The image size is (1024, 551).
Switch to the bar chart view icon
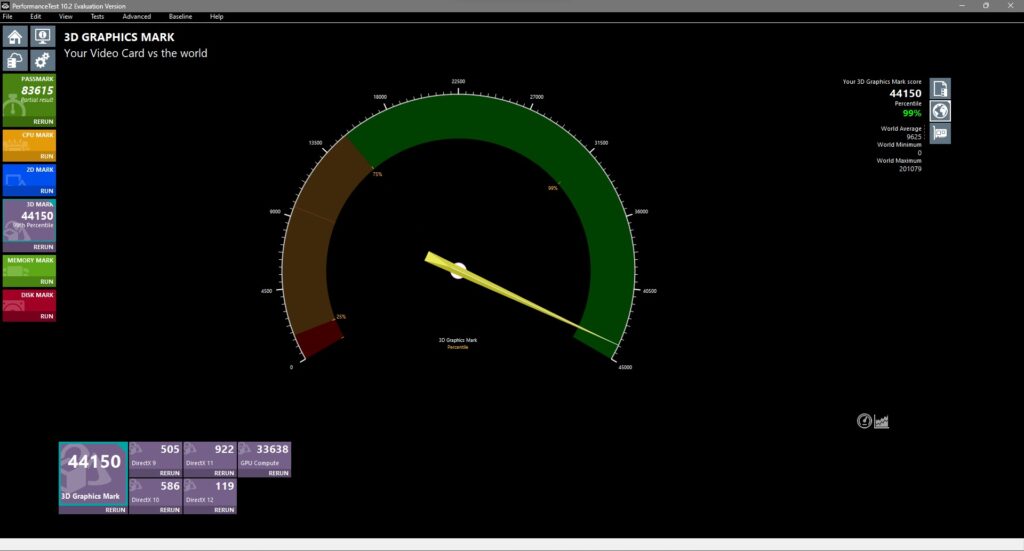click(882, 421)
